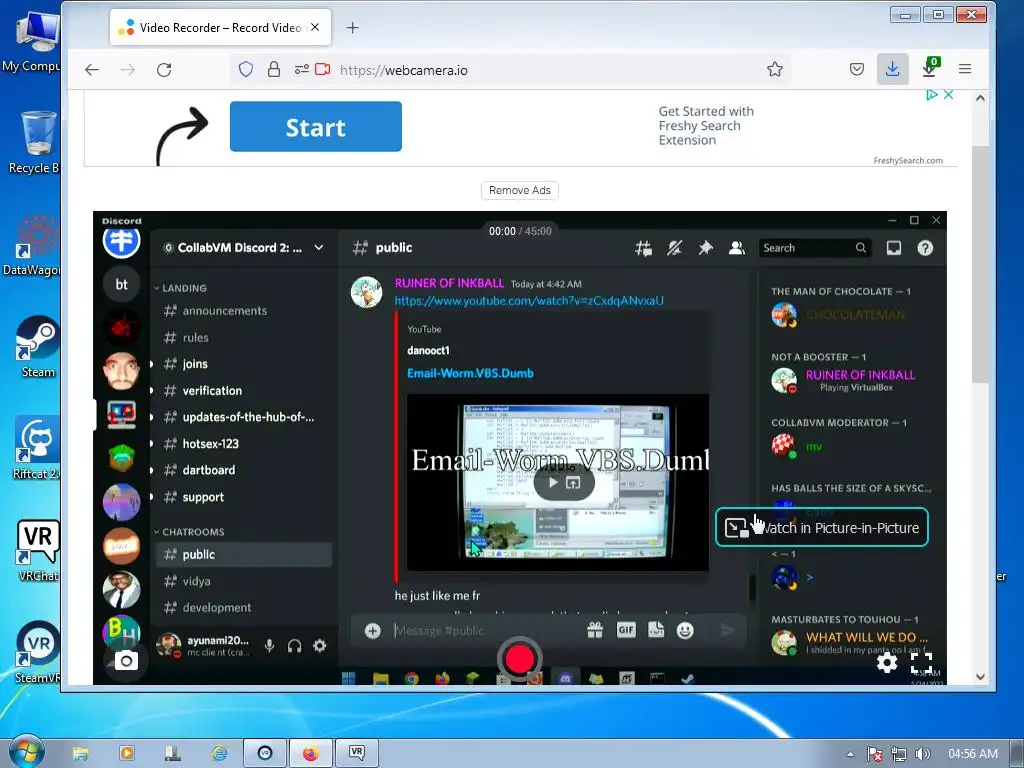Open Firefox downloads panel
1024x768 pixels.
[x=892, y=69]
